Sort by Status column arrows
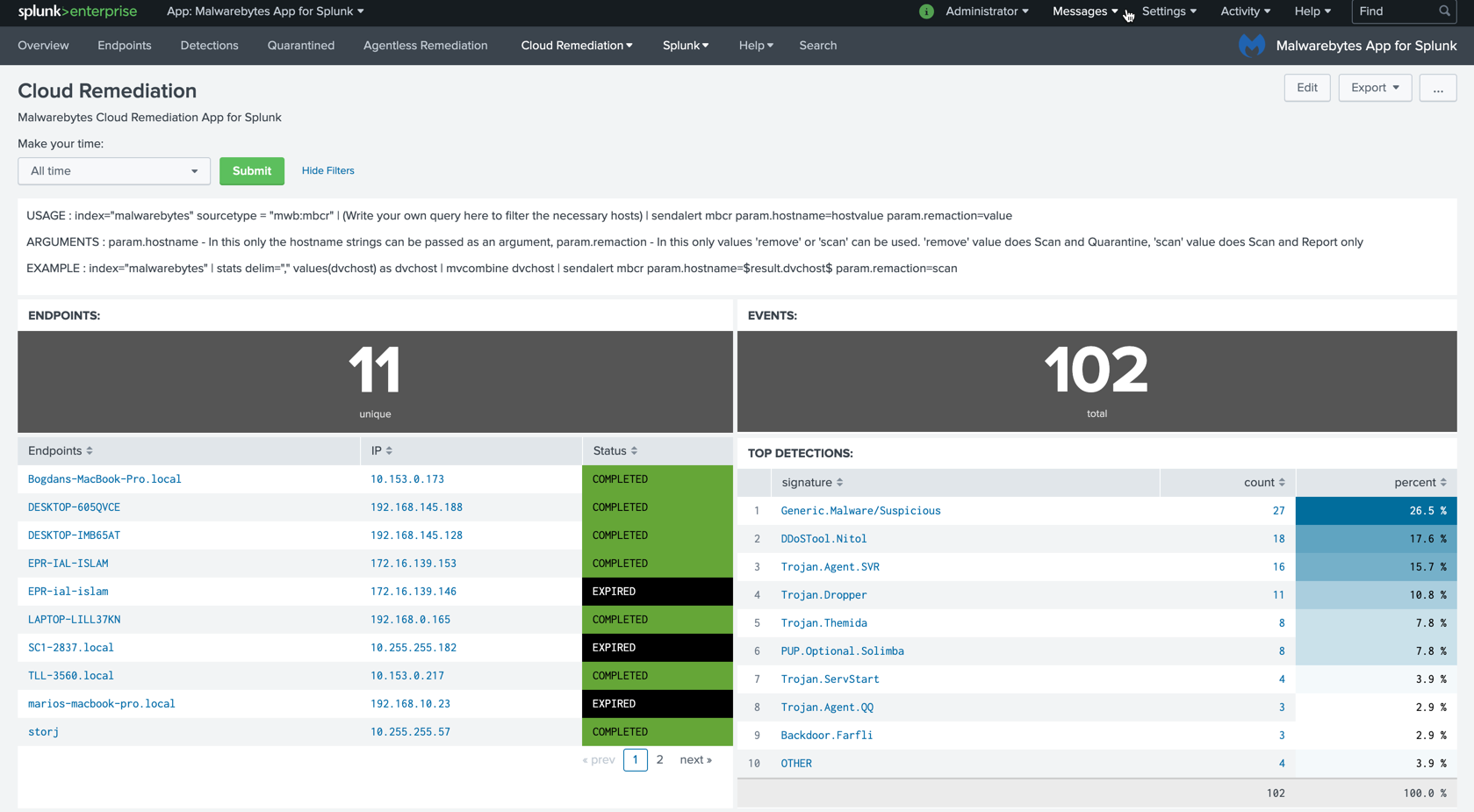The image size is (1474, 812). point(634,451)
